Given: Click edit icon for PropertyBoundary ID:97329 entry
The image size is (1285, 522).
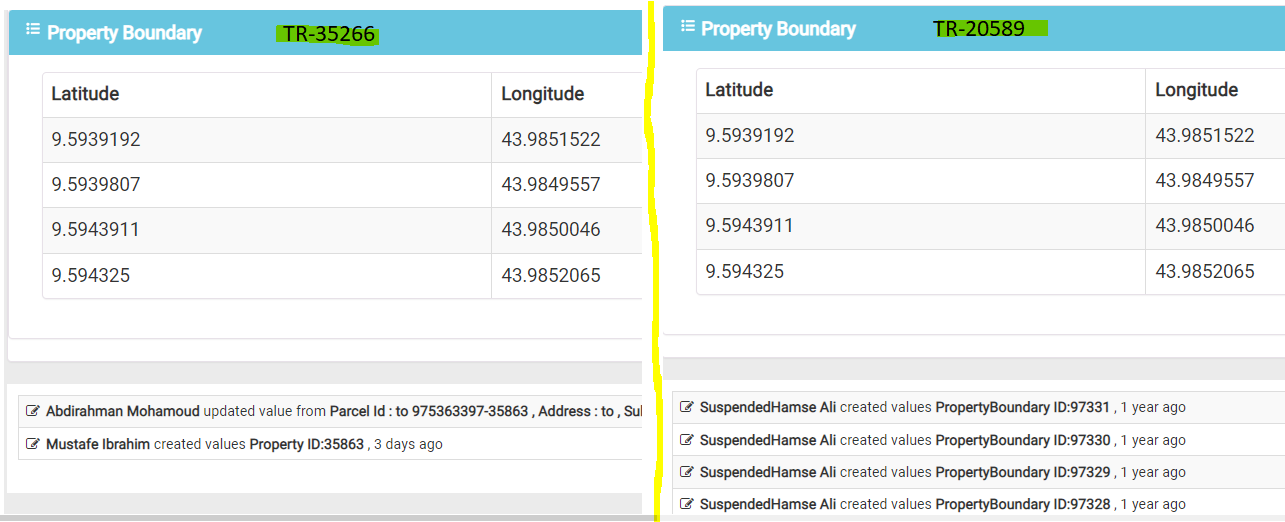Looking at the screenshot, I should point(687,471).
